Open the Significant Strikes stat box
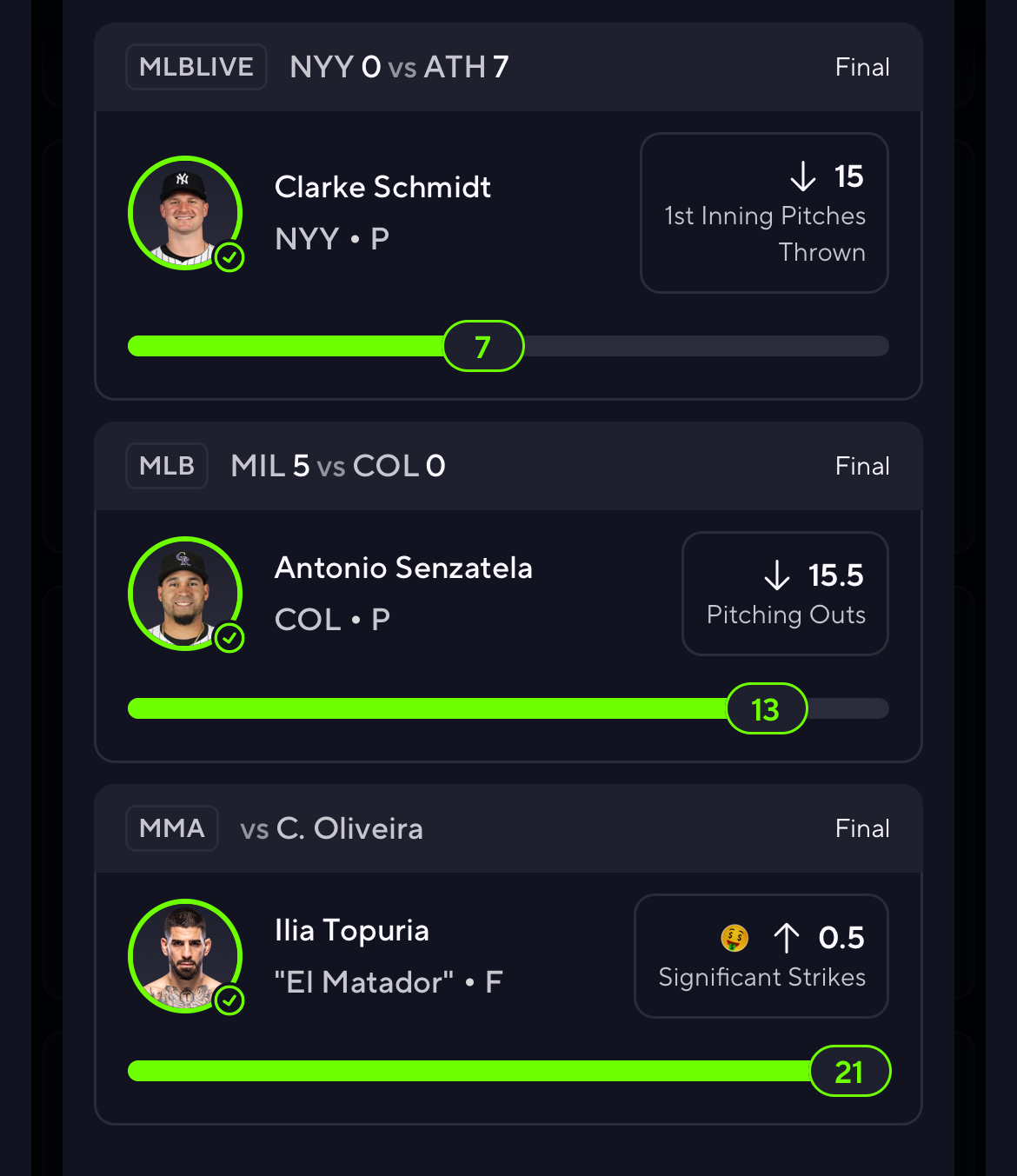The width and height of the screenshot is (1017, 1176). click(x=761, y=956)
